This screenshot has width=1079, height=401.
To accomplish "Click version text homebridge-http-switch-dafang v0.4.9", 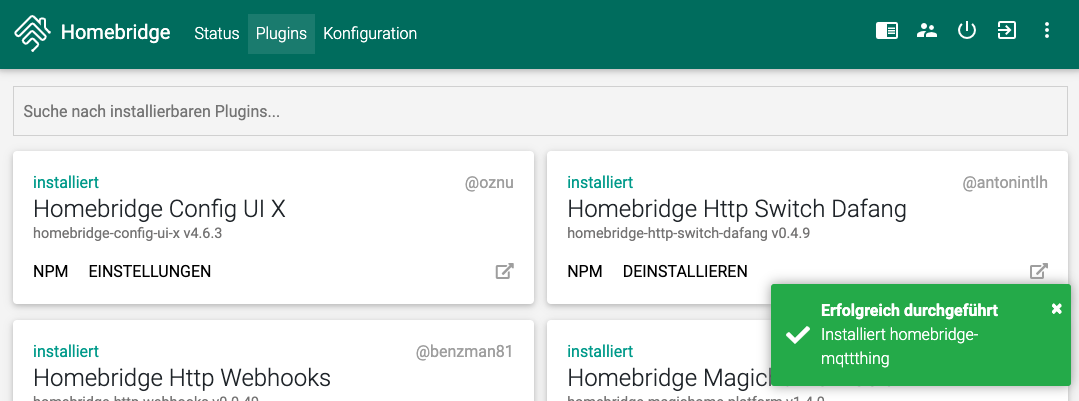I will click(688, 233).
